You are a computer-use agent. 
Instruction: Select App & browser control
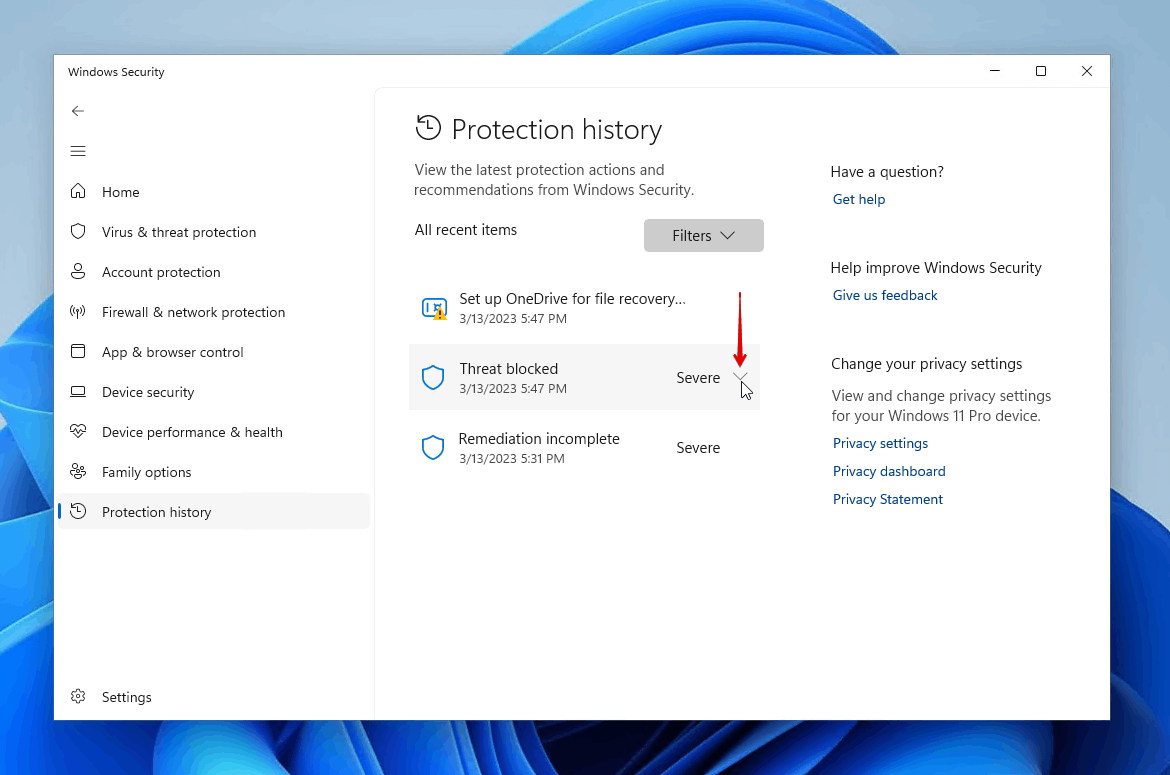(x=213, y=352)
